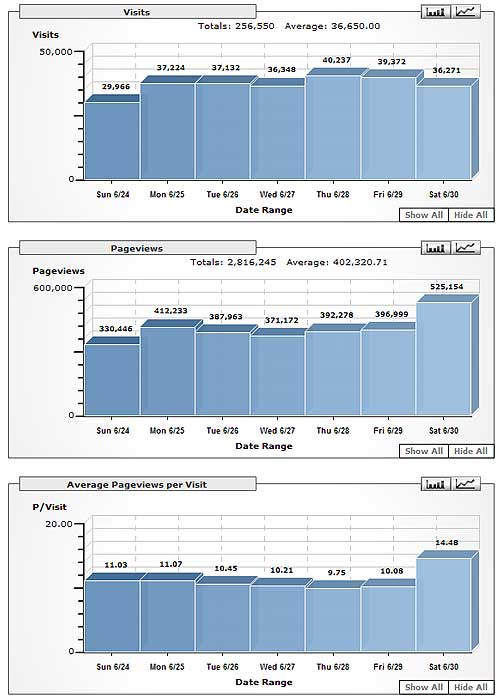Click the 600,000 axis value in Pageviews chart
The width and height of the screenshot is (500, 698).
[53, 288]
